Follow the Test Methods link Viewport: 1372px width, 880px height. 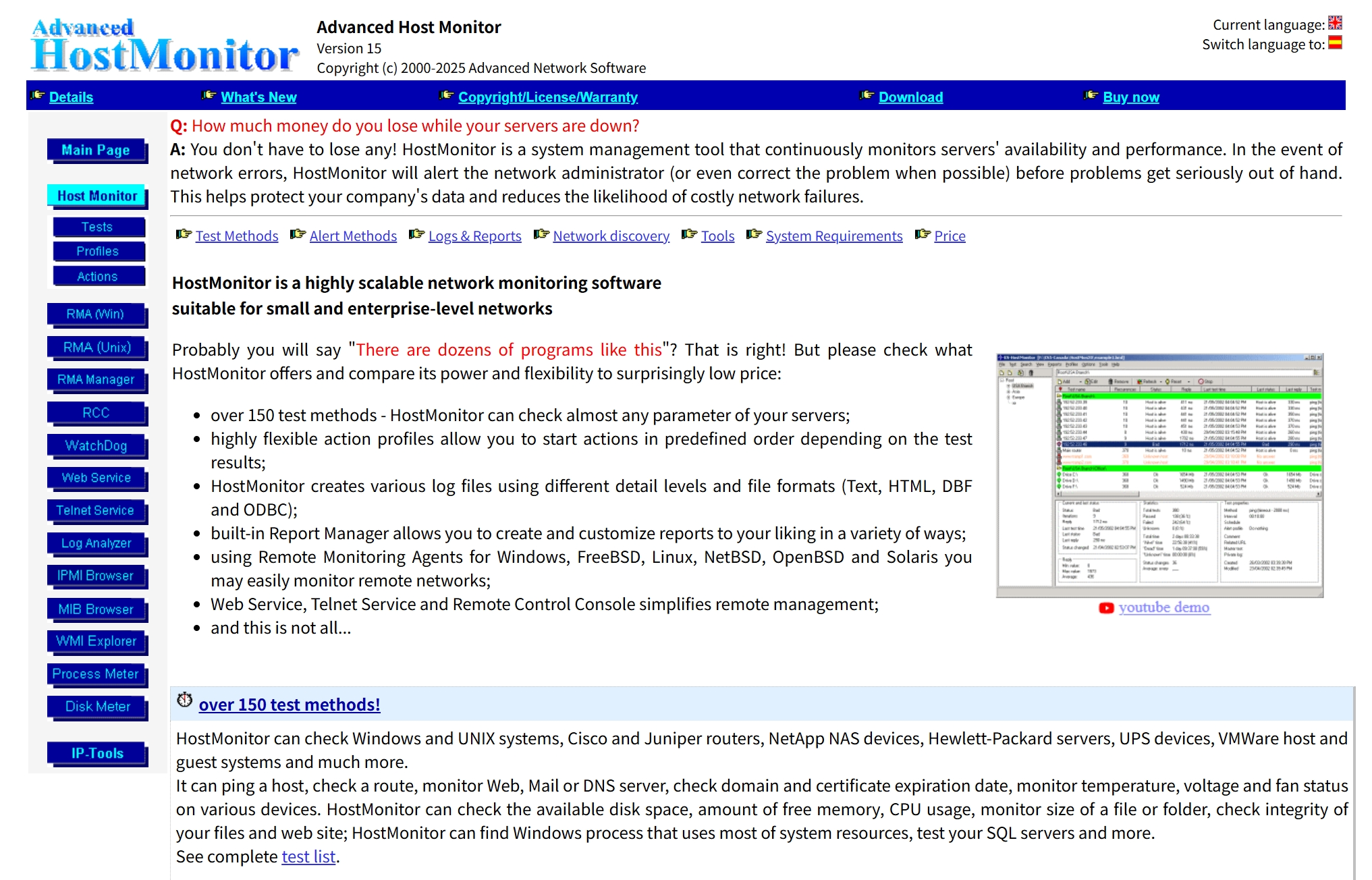coord(237,236)
